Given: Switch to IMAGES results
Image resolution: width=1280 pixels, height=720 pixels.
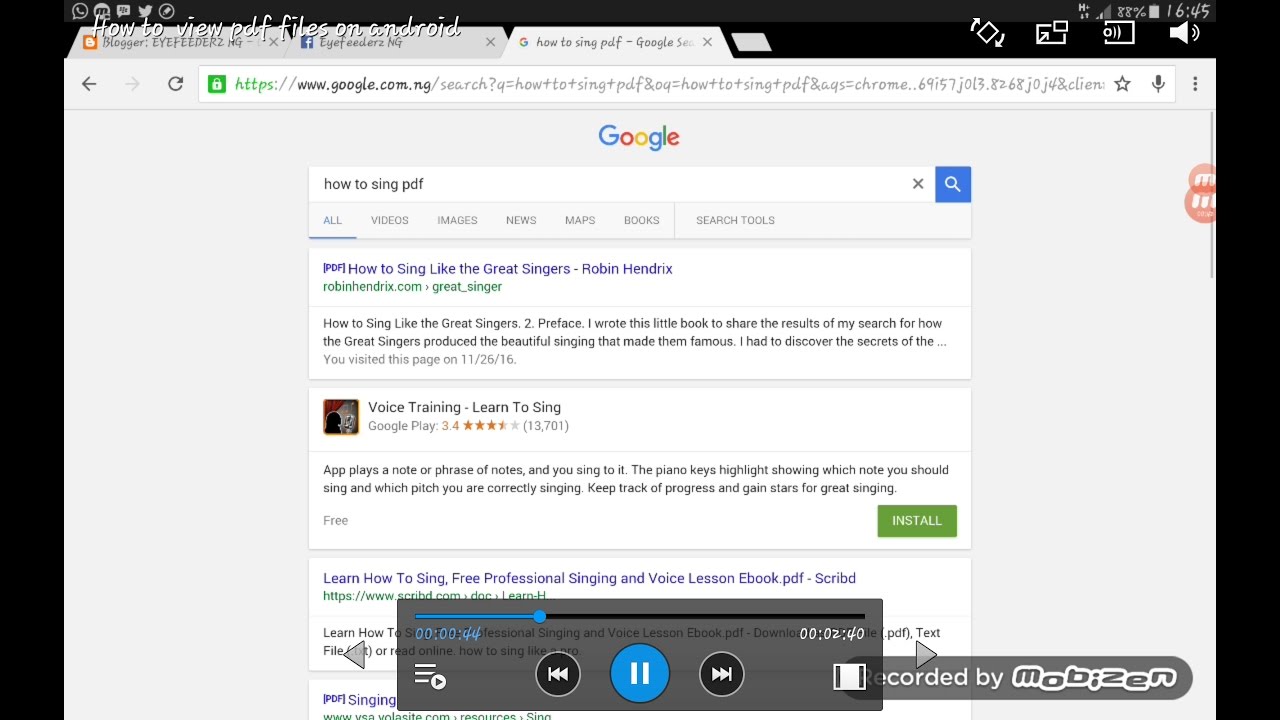Looking at the screenshot, I should point(457,220).
